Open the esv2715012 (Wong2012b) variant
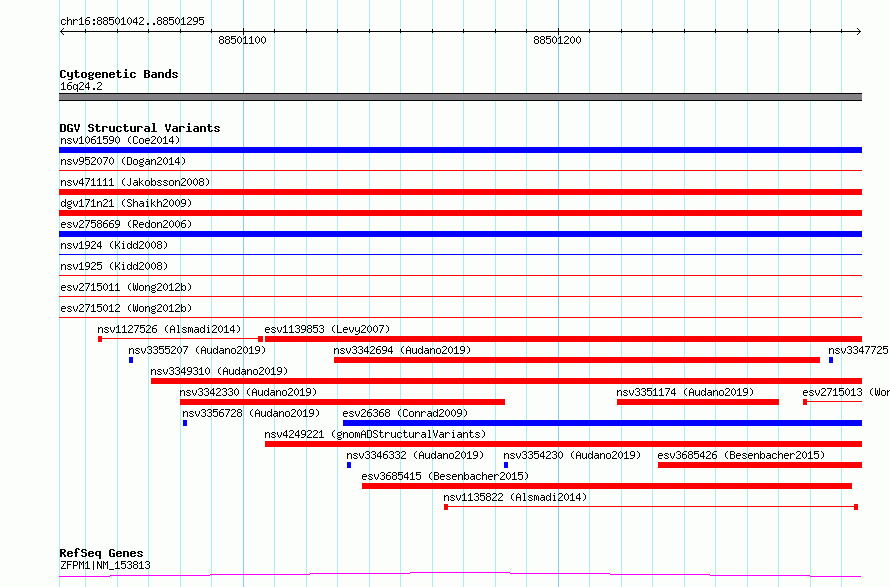This screenshot has height=587, width=890. [x=126, y=308]
